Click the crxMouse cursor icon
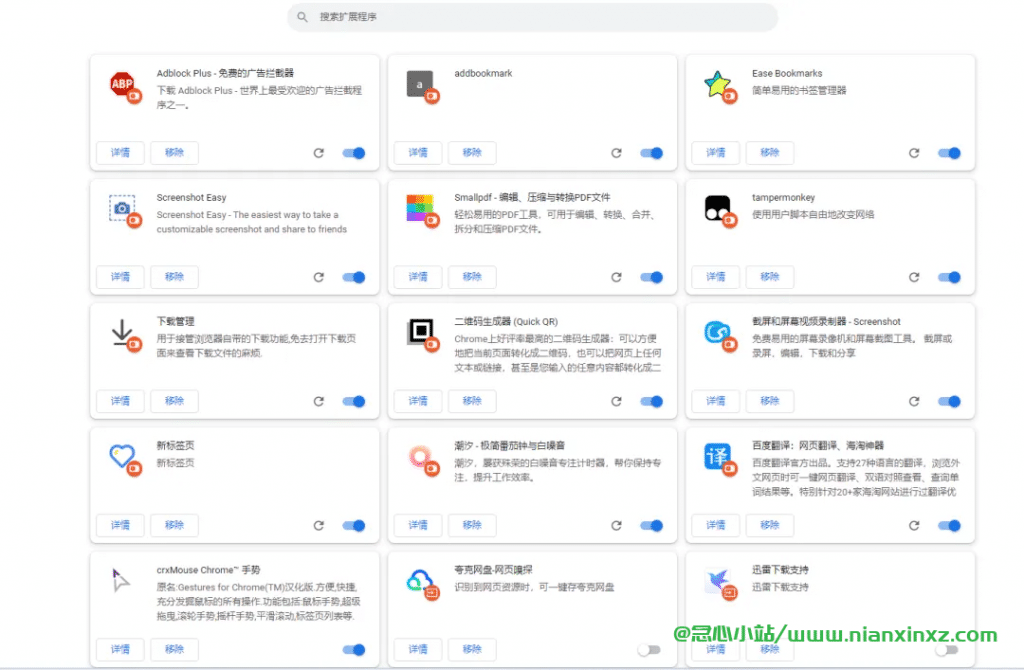 (121, 580)
